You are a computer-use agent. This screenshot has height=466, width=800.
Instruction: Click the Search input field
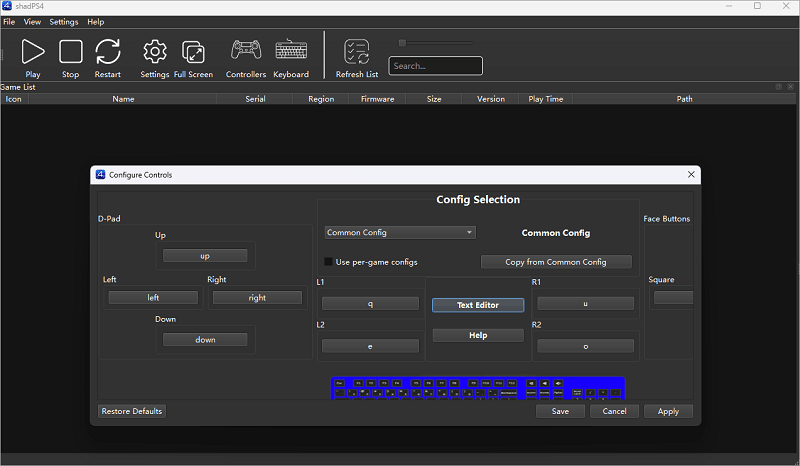(436, 66)
